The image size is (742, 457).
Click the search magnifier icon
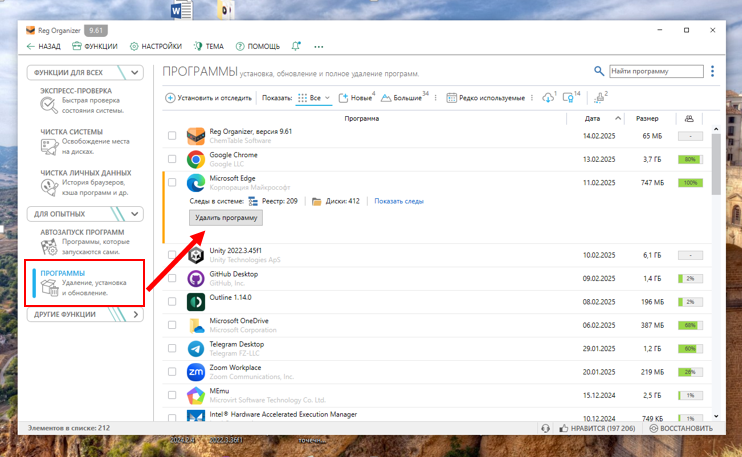coord(599,71)
